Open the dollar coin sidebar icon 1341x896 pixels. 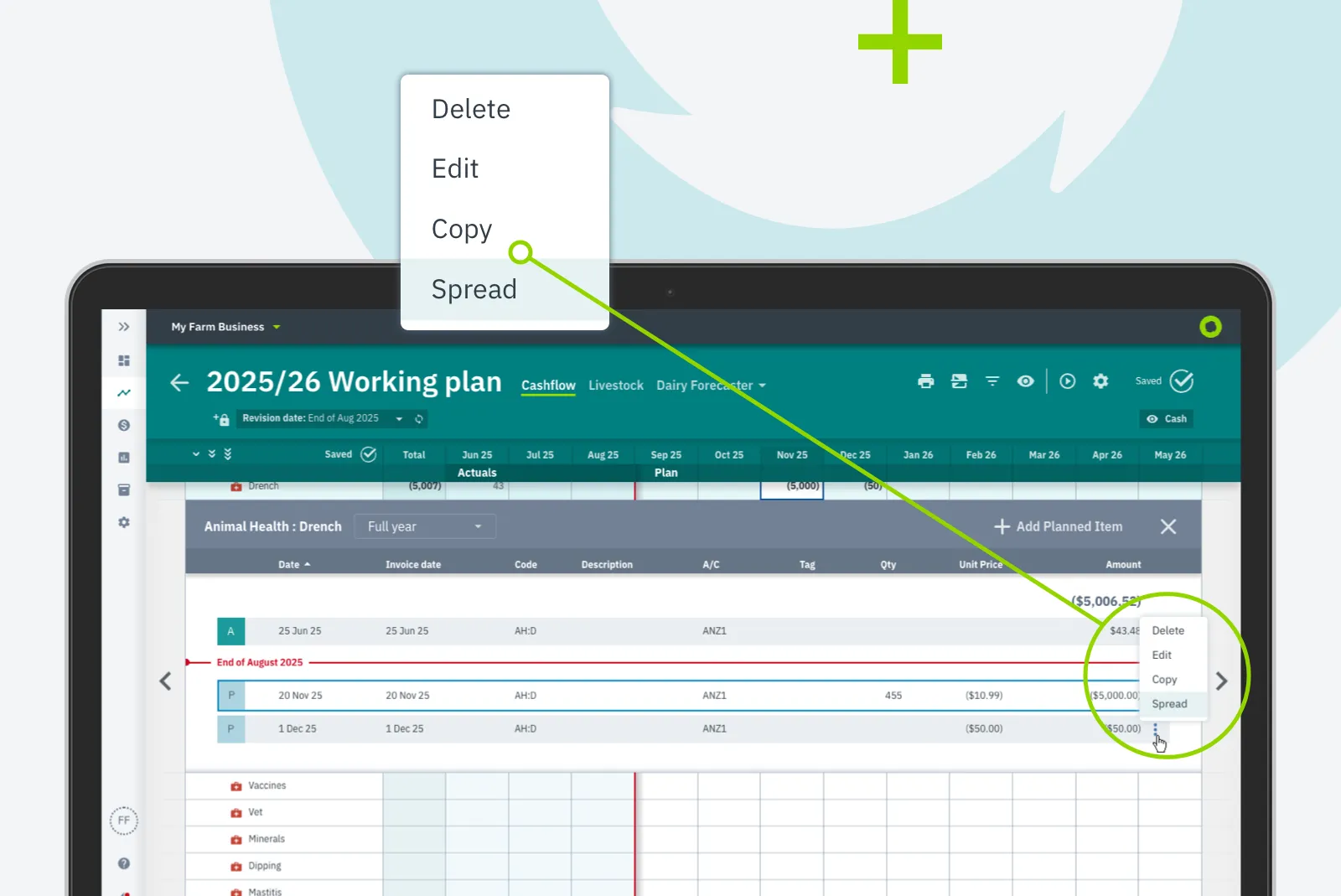(x=124, y=425)
